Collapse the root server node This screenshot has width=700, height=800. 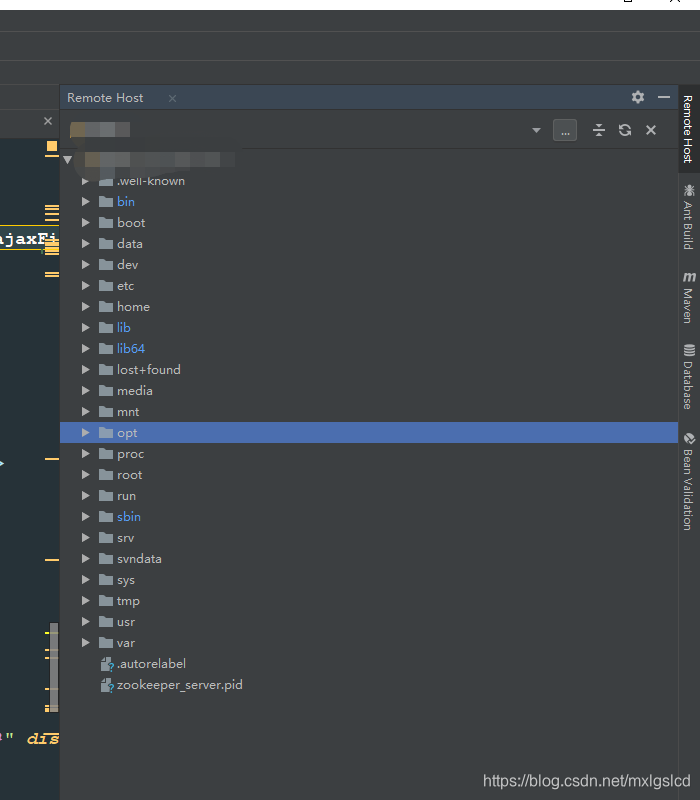(68, 160)
